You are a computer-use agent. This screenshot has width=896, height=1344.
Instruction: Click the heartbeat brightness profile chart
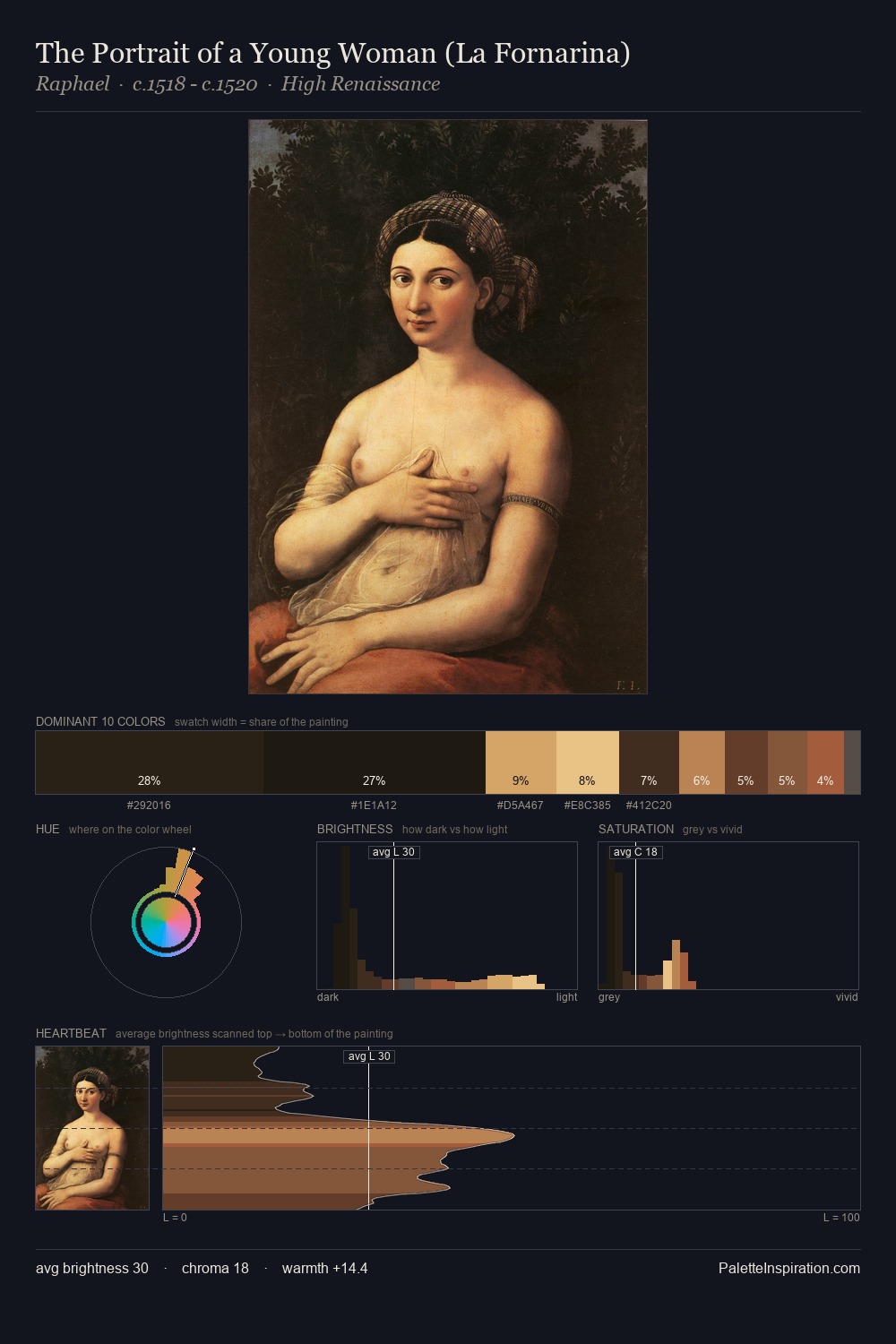pos(512,1128)
